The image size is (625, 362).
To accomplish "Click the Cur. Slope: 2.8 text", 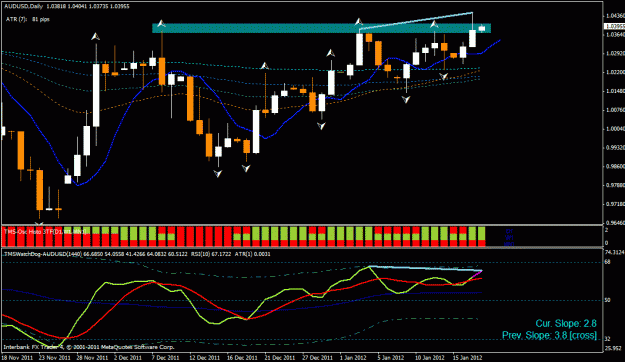I will 566,323.
